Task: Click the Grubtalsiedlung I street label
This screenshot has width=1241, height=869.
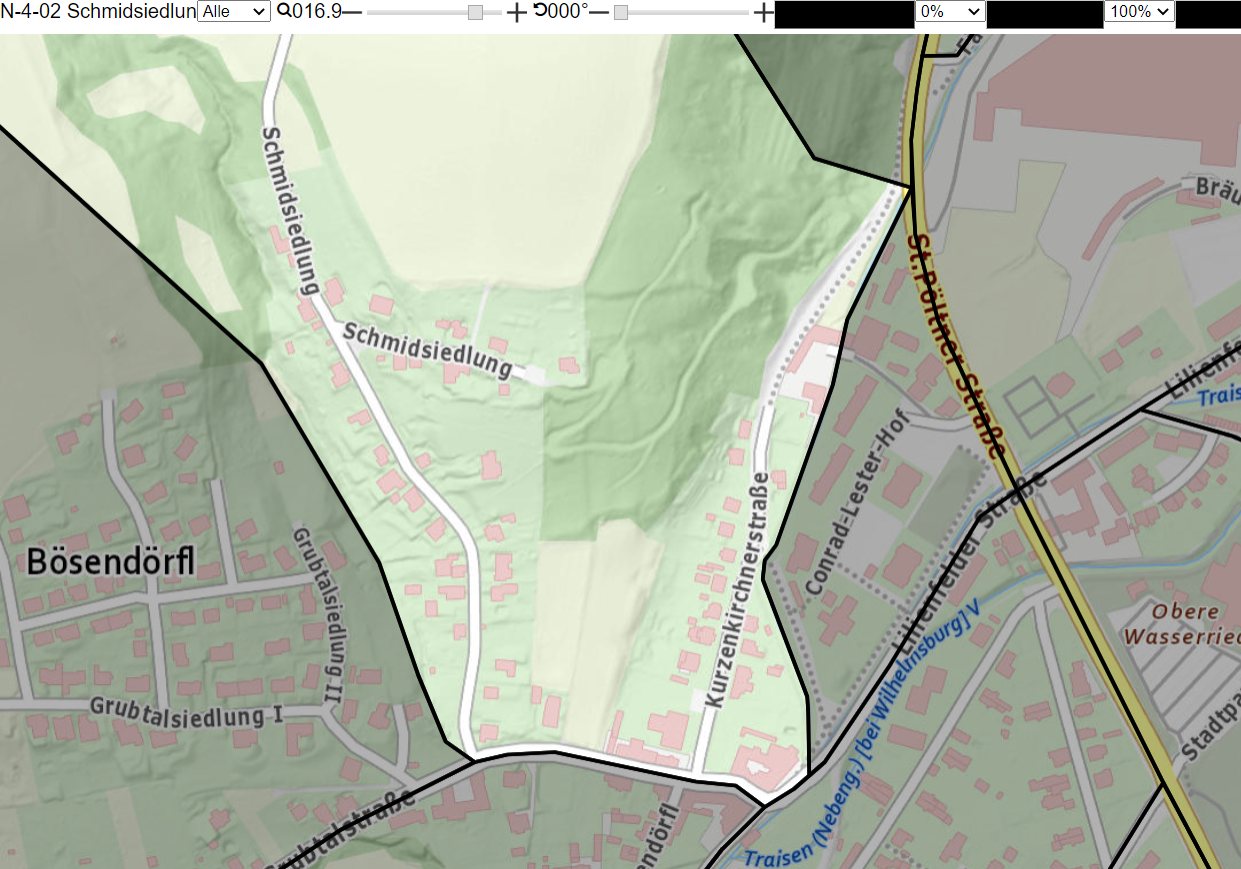Action: click(x=187, y=709)
